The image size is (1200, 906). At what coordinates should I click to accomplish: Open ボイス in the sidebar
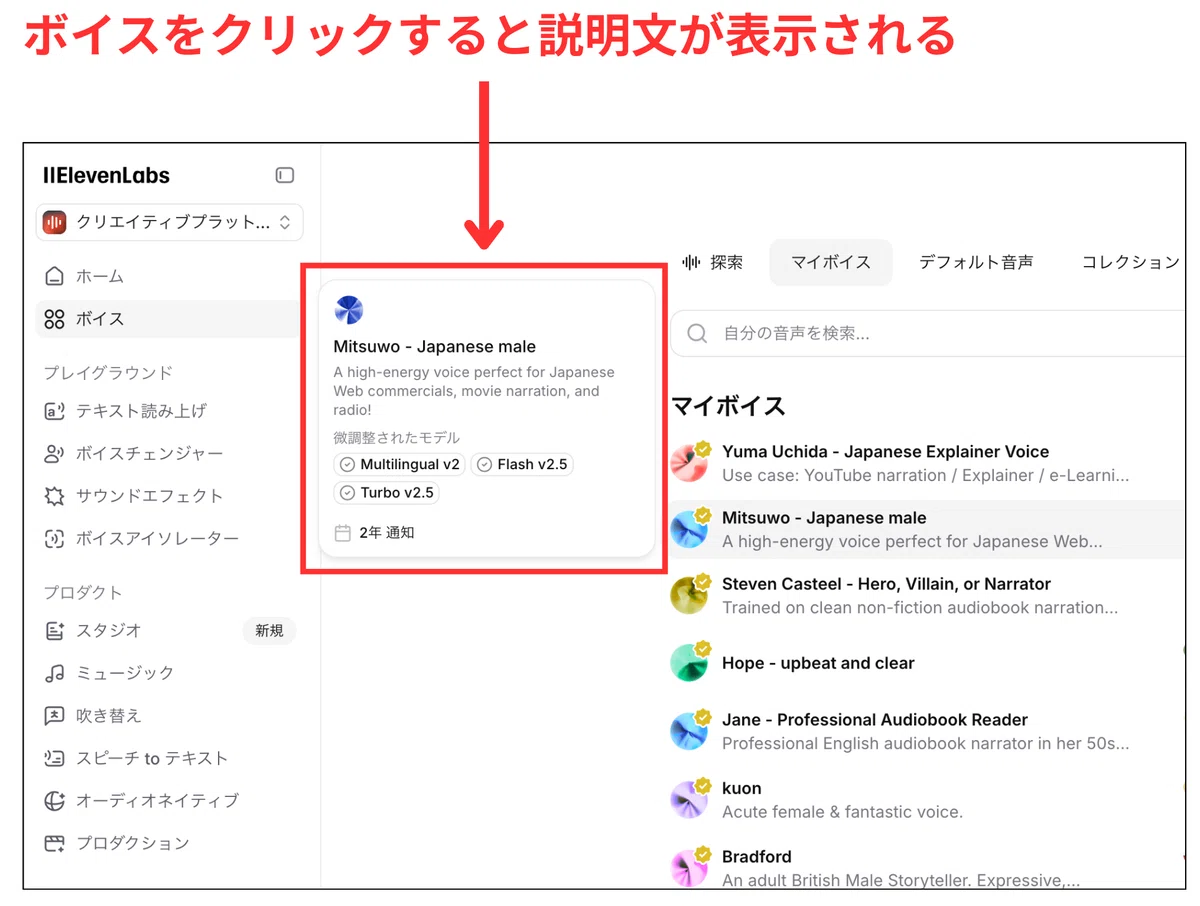click(169, 319)
